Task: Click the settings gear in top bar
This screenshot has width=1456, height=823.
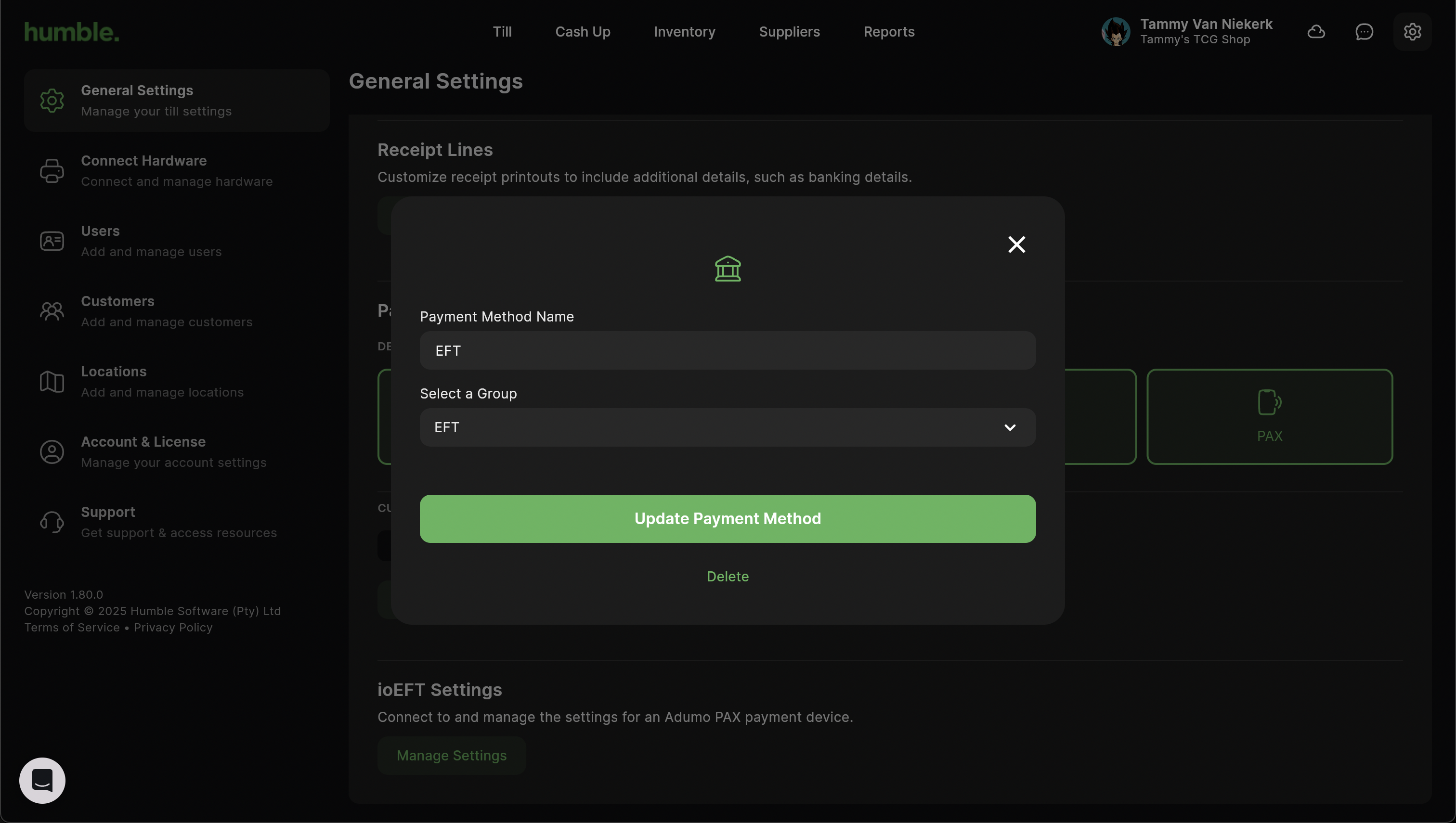Action: (x=1412, y=32)
